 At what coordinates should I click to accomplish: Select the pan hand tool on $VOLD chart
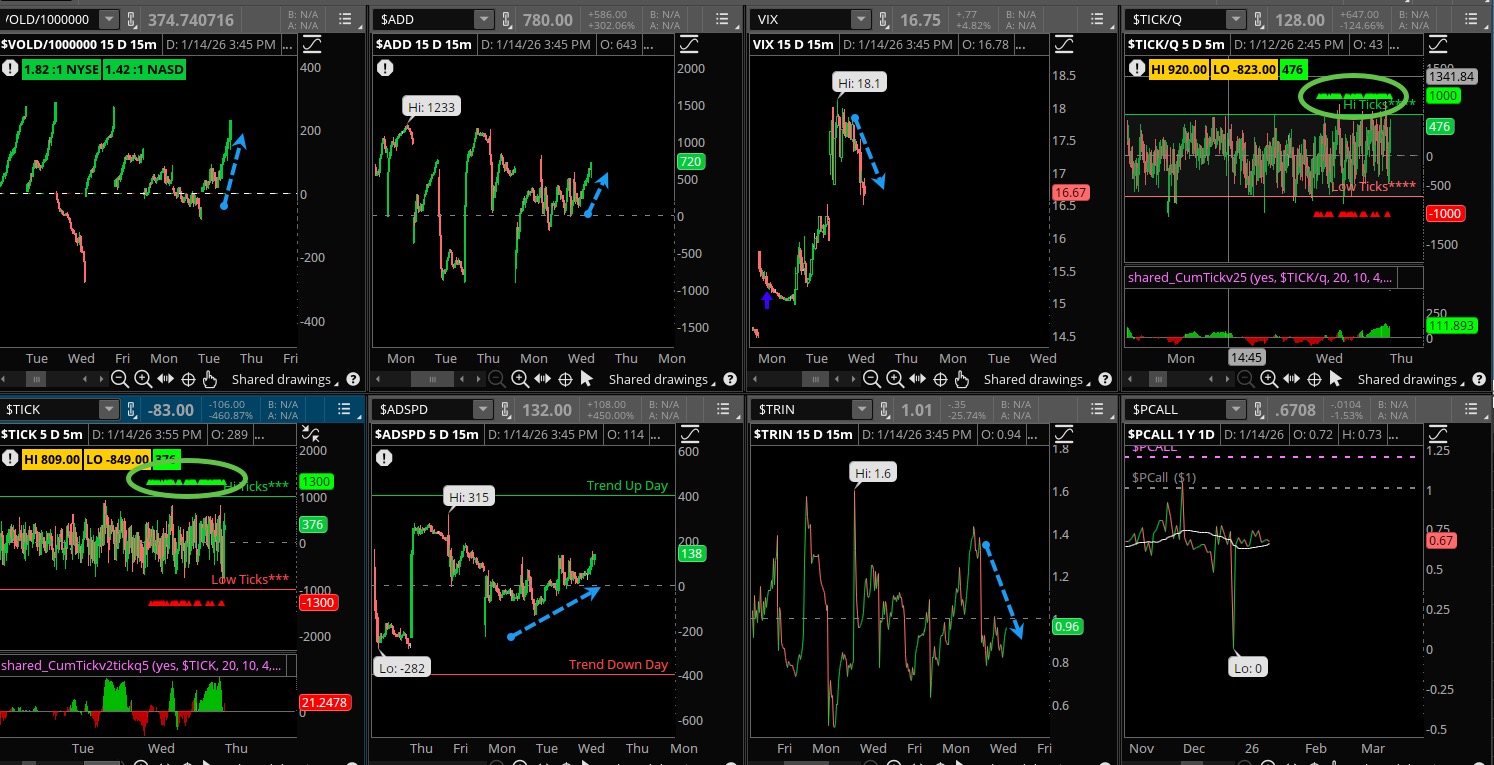coord(209,379)
